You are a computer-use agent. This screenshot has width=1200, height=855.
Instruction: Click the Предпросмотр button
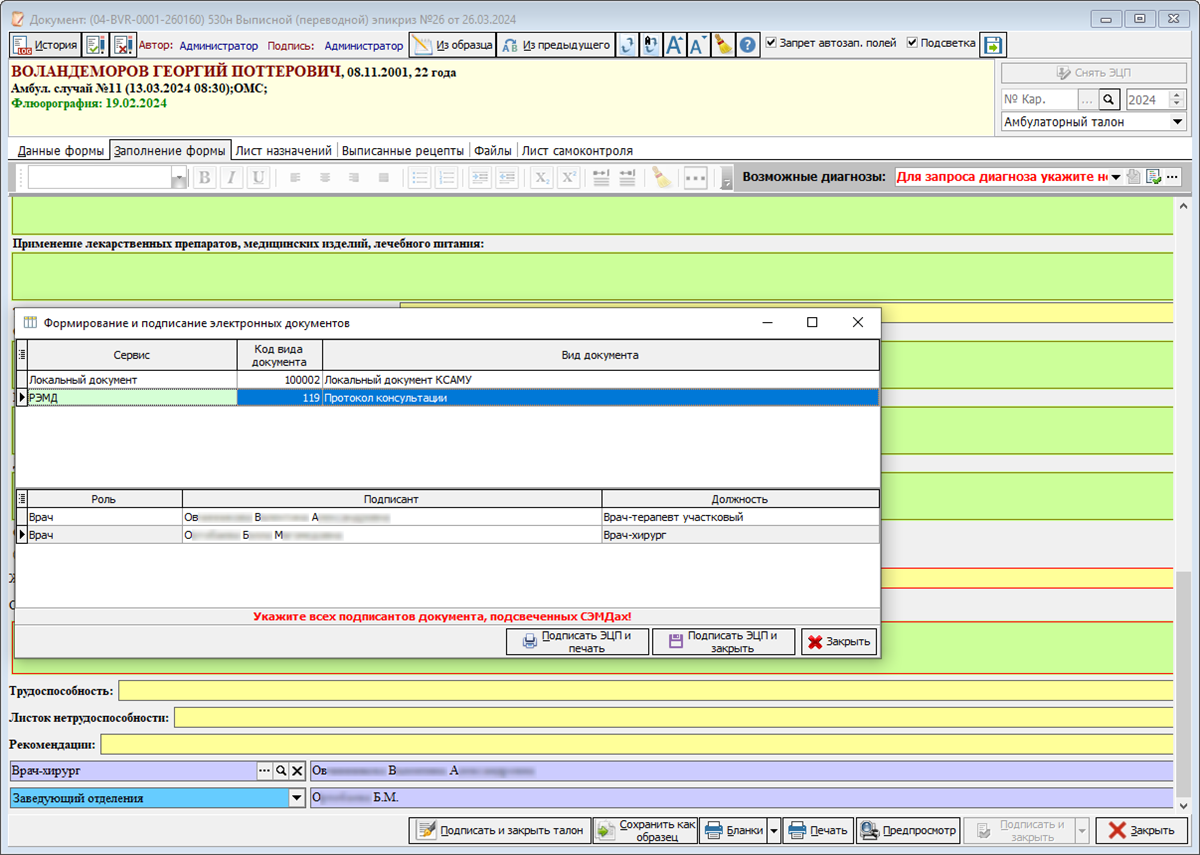coord(907,830)
